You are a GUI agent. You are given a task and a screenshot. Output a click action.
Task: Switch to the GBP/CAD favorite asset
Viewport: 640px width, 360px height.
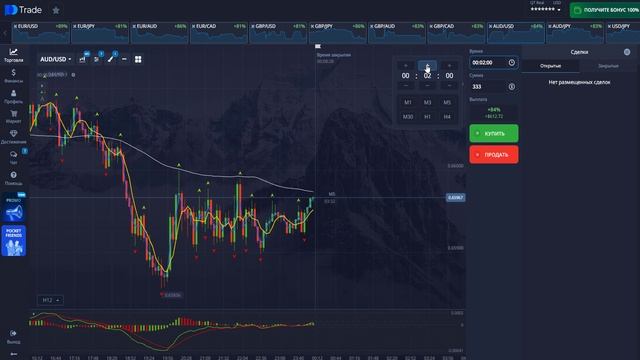point(456,33)
